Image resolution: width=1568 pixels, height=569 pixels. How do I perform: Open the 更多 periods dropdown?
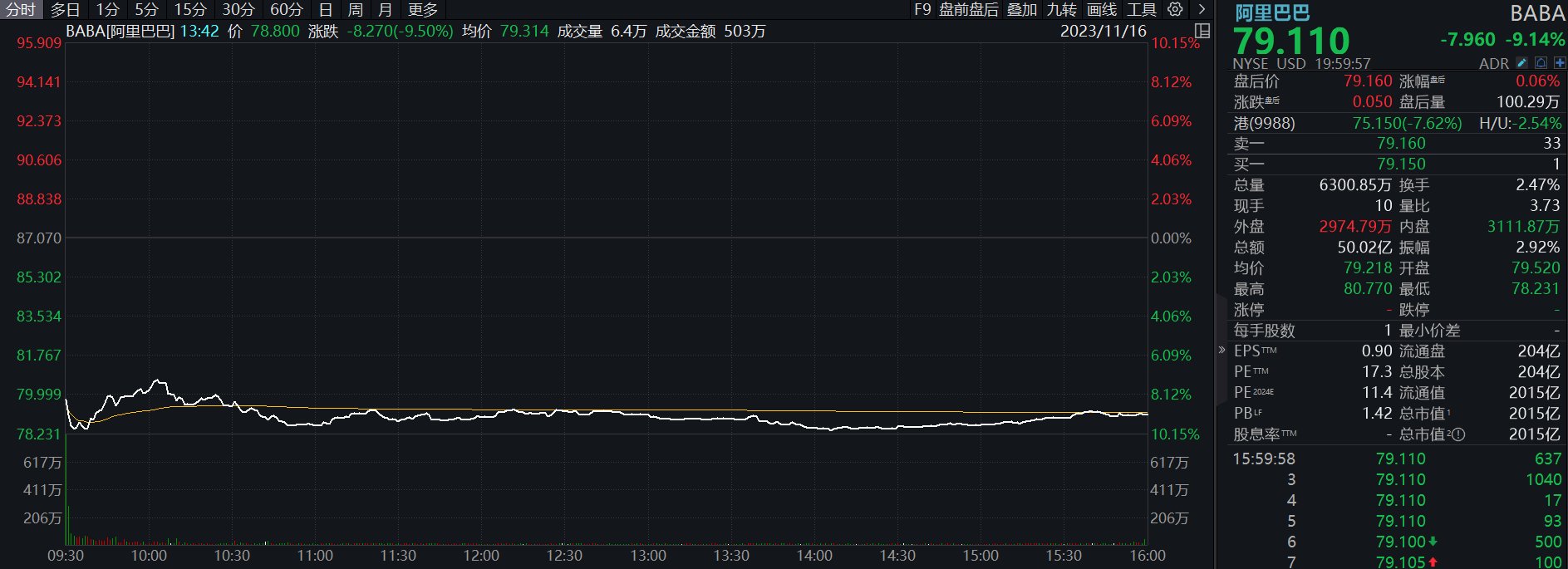tap(423, 10)
